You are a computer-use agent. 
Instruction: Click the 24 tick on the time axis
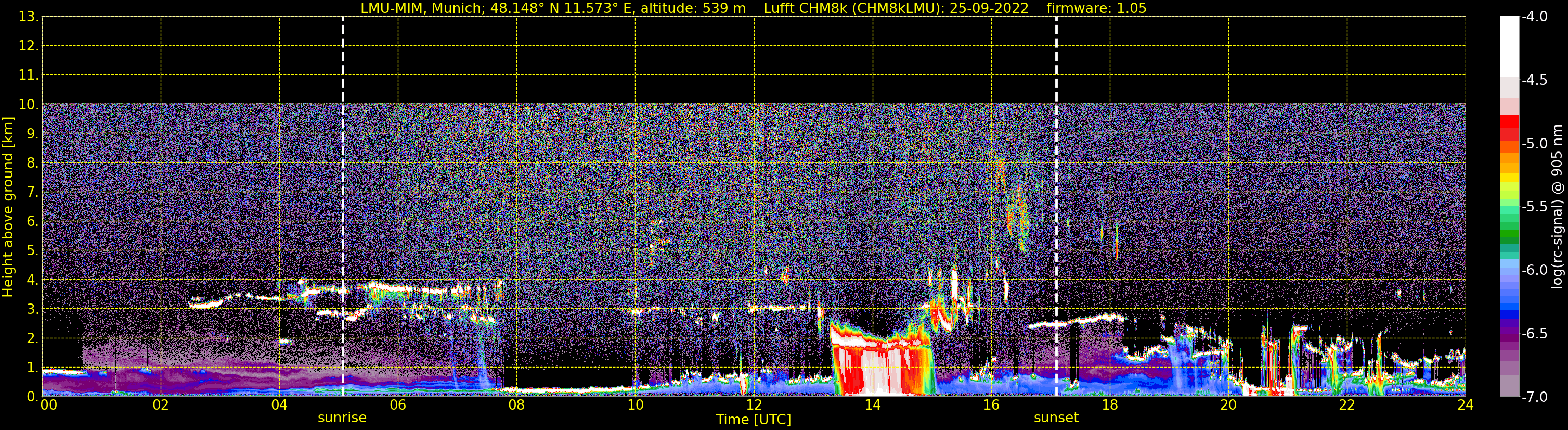[1465, 405]
